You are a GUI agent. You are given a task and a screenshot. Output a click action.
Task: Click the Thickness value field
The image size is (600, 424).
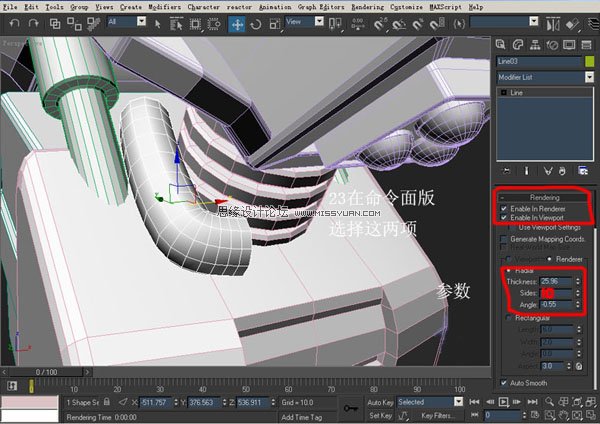coord(556,281)
